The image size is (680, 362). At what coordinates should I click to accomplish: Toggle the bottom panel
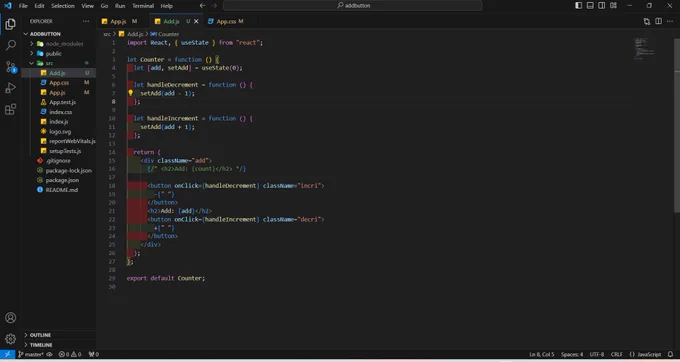pyautogui.click(x=590, y=6)
